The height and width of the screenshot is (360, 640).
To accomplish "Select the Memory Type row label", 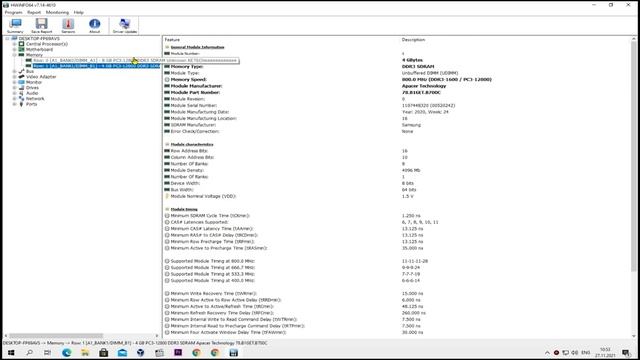I will (187, 67).
